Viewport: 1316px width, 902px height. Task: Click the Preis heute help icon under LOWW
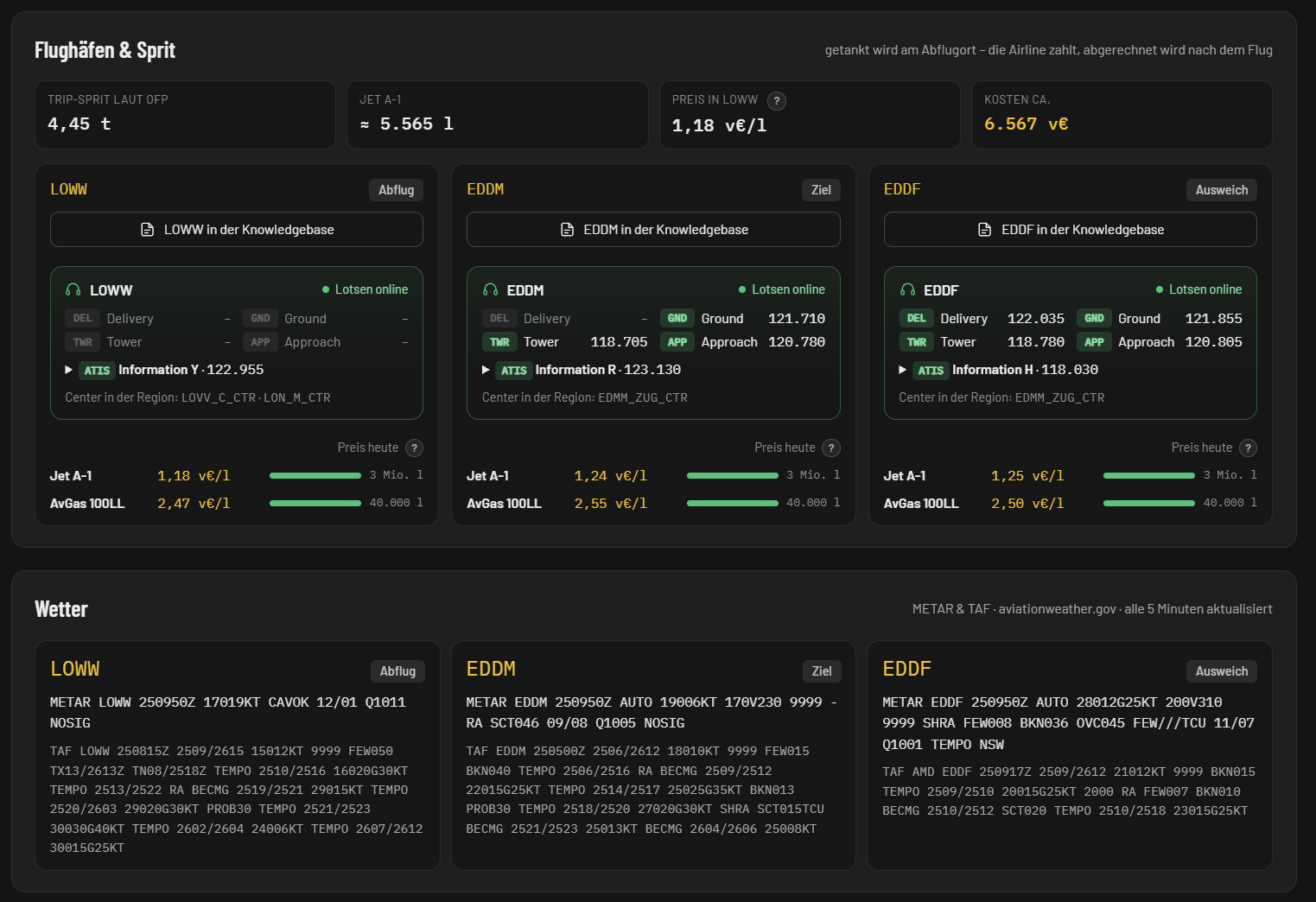click(415, 448)
